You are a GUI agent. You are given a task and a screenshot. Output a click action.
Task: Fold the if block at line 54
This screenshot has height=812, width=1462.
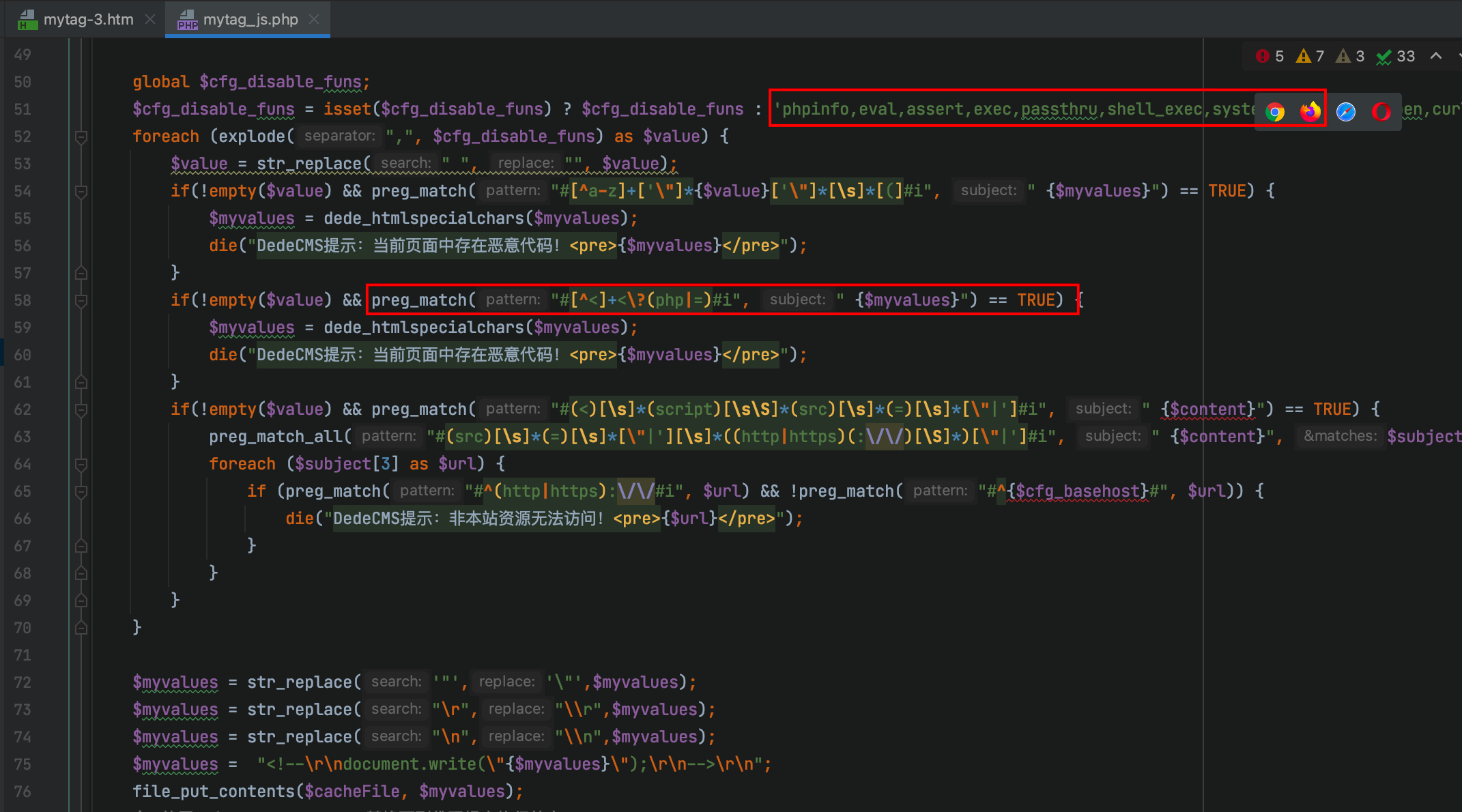(81, 192)
